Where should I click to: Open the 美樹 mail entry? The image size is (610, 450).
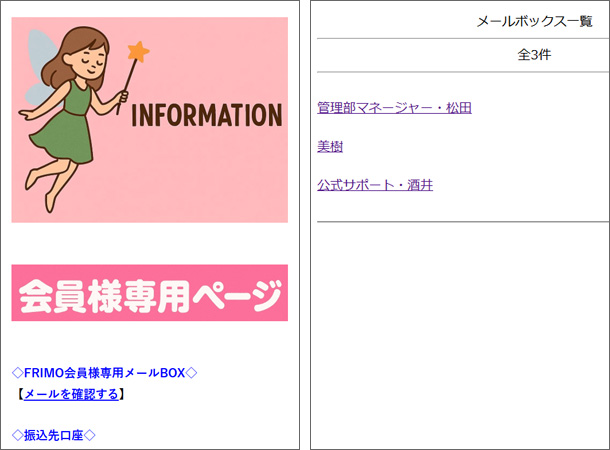point(330,147)
